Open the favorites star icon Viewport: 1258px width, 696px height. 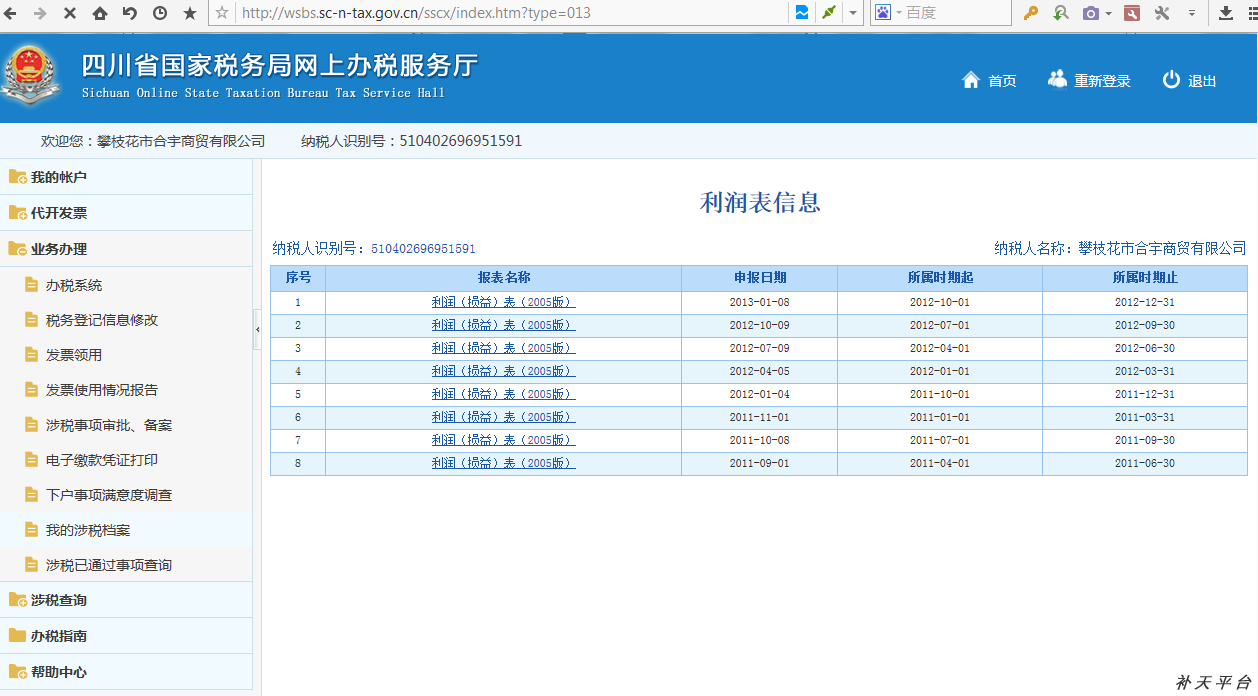coord(190,13)
